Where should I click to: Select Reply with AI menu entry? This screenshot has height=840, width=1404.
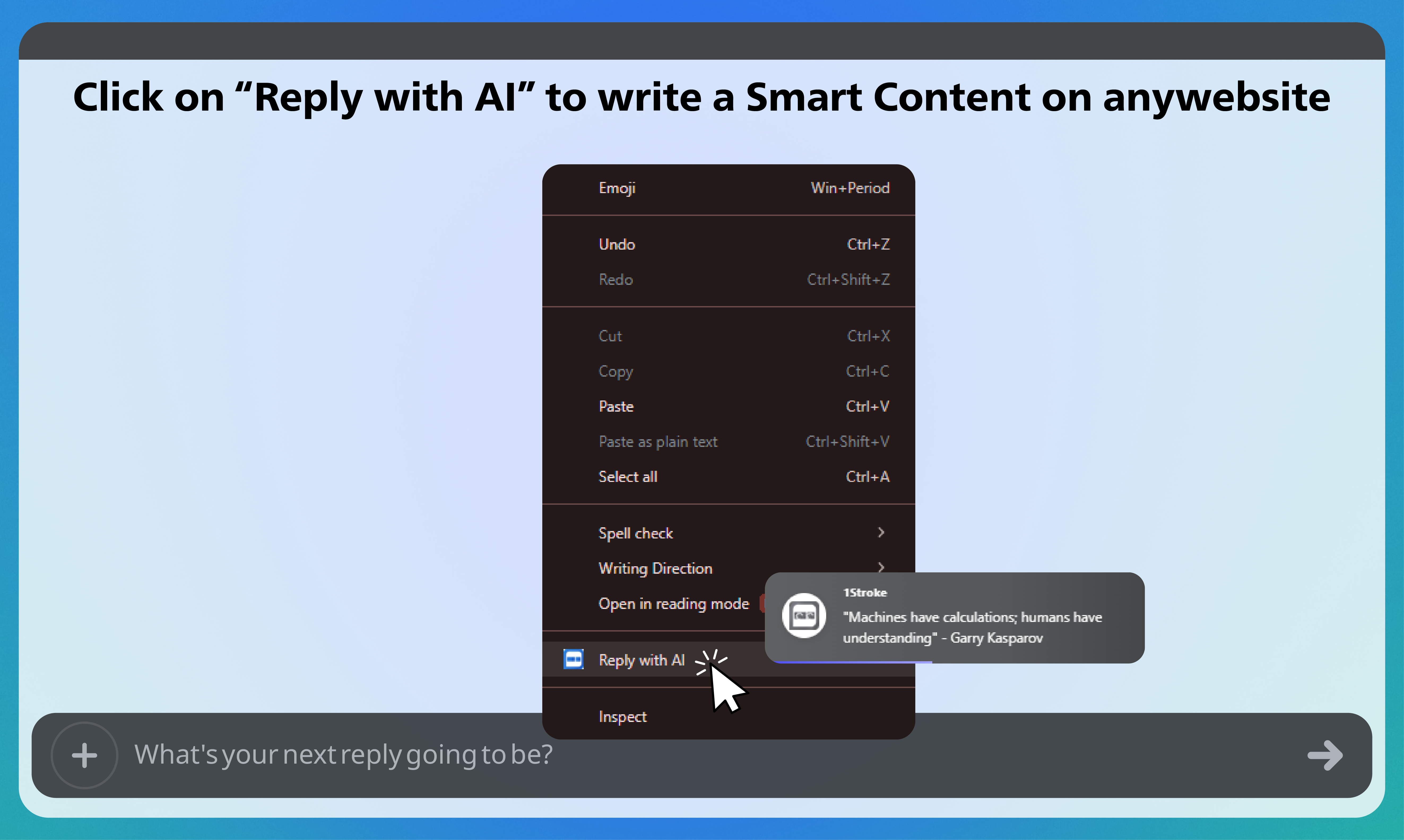642,660
